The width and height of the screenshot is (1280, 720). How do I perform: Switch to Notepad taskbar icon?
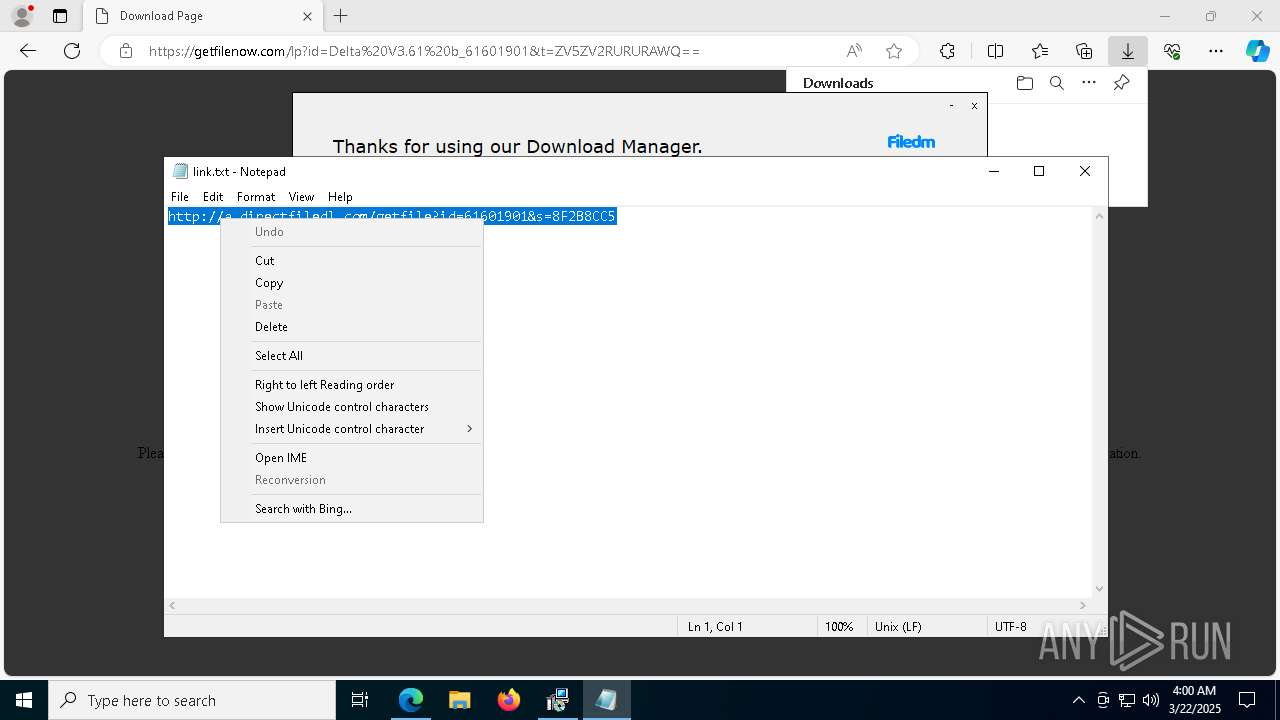click(606, 700)
